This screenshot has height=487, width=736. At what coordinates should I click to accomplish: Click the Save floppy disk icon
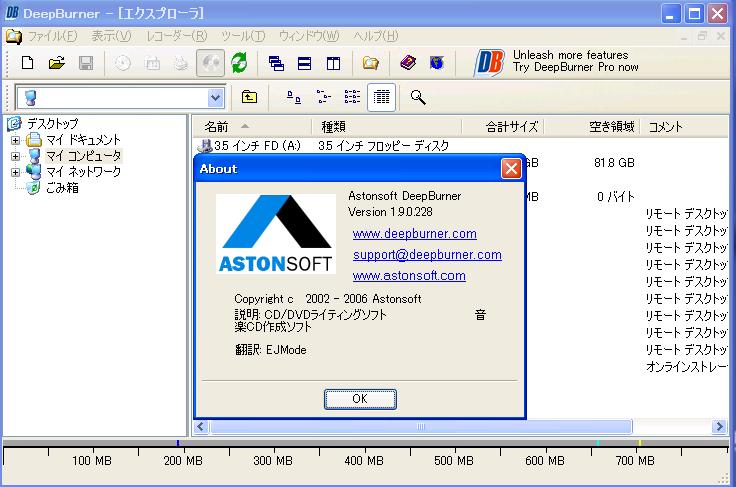86,63
